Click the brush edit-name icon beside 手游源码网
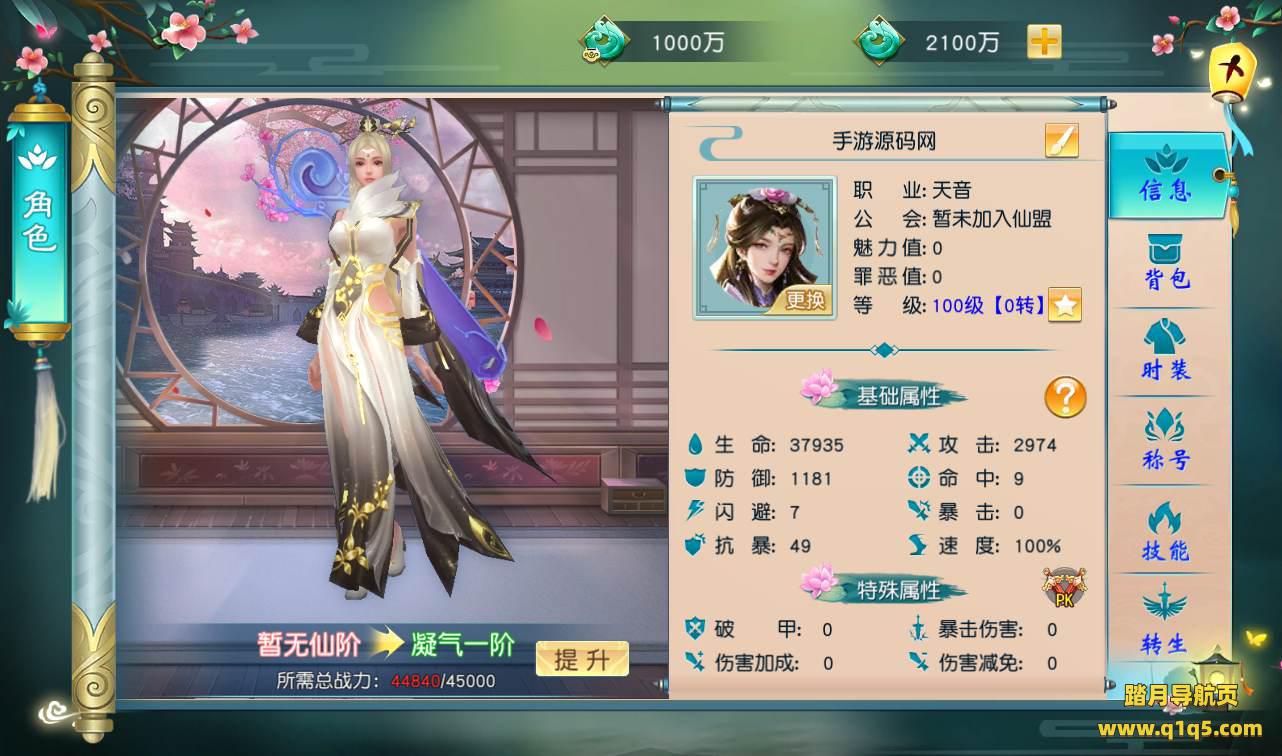Viewport: 1282px width, 756px height. coord(1061,141)
